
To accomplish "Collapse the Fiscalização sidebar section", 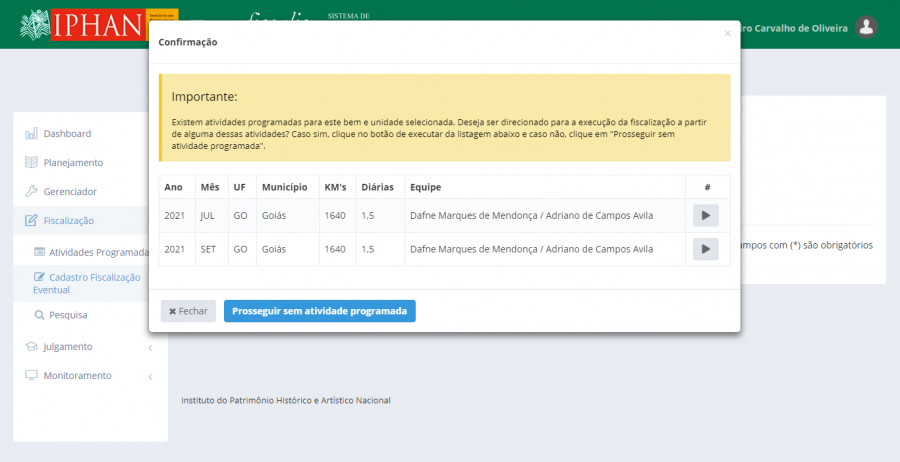I will 69,221.
